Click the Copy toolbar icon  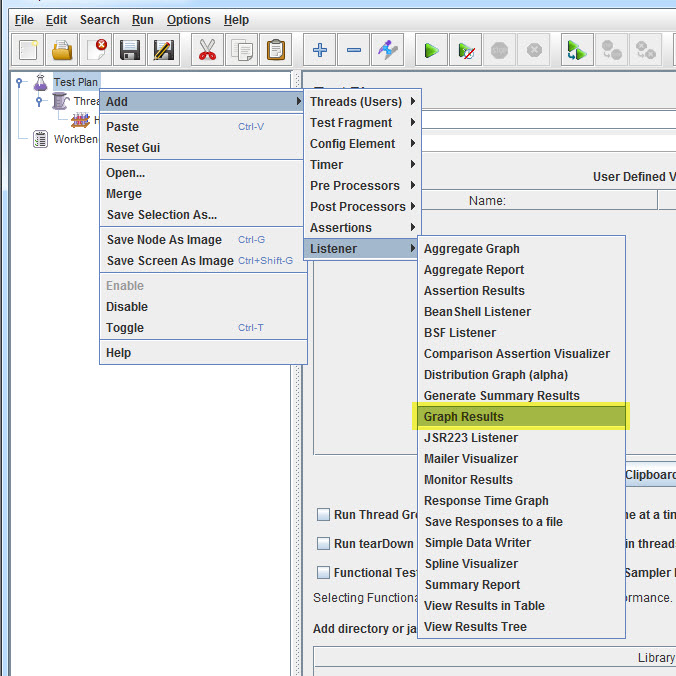pyautogui.click(x=241, y=50)
